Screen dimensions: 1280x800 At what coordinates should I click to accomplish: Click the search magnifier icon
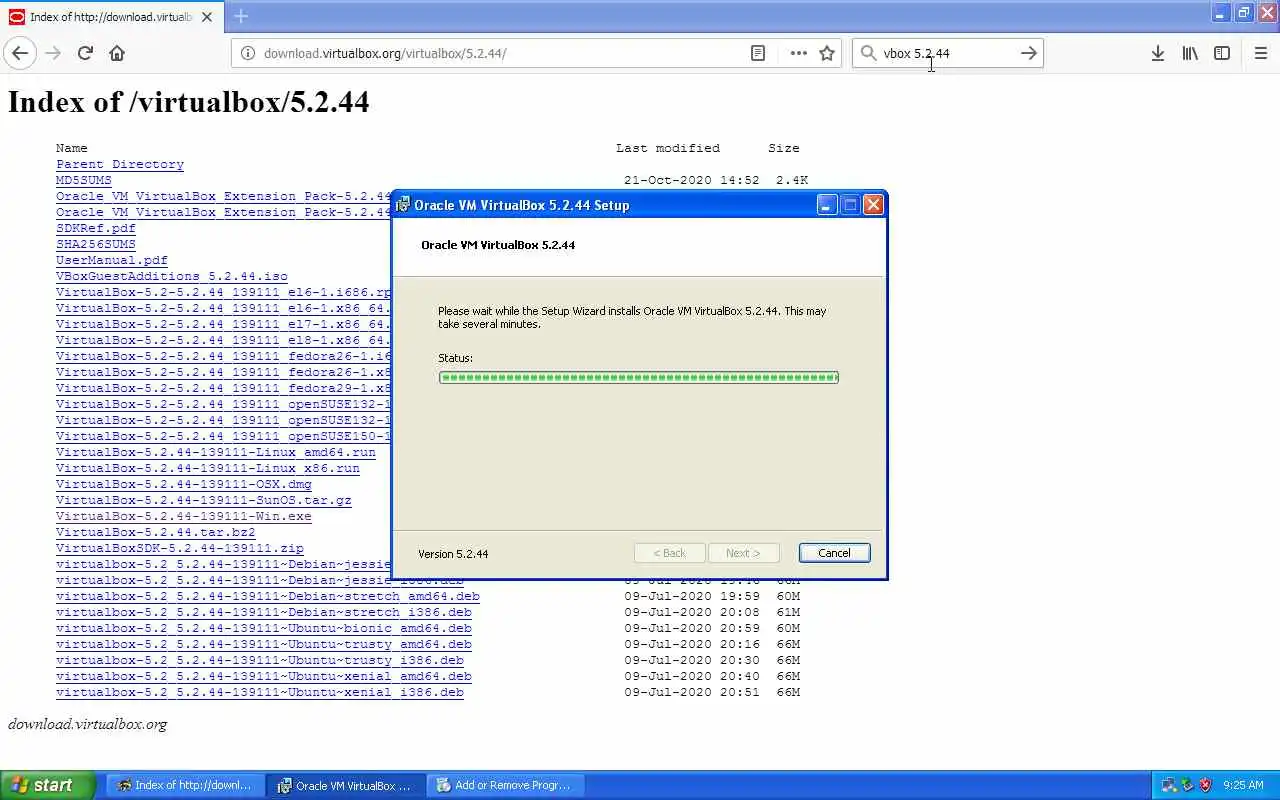click(868, 53)
